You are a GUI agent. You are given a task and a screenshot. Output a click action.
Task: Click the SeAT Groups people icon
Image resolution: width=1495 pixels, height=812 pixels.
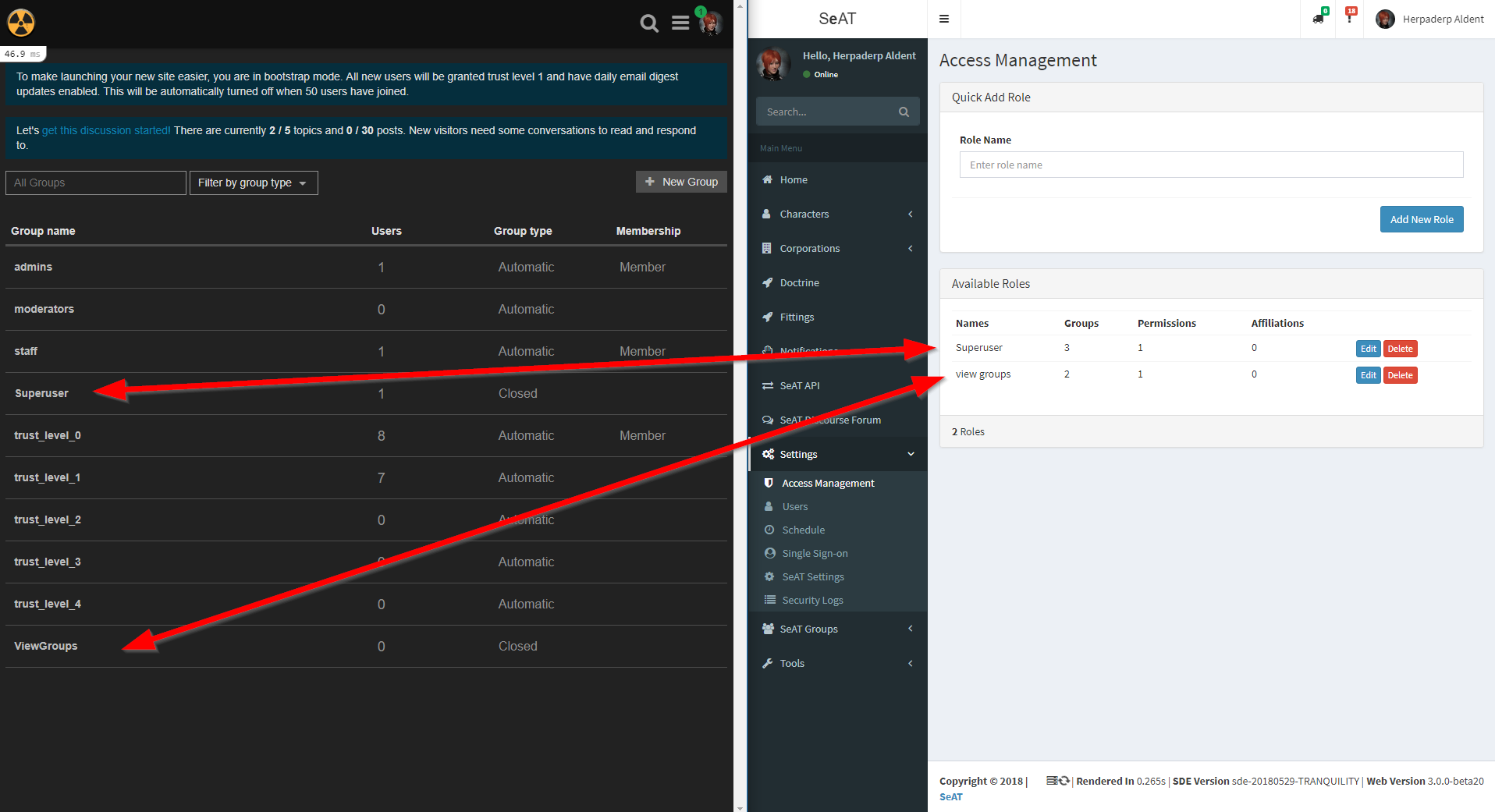[768, 629]
